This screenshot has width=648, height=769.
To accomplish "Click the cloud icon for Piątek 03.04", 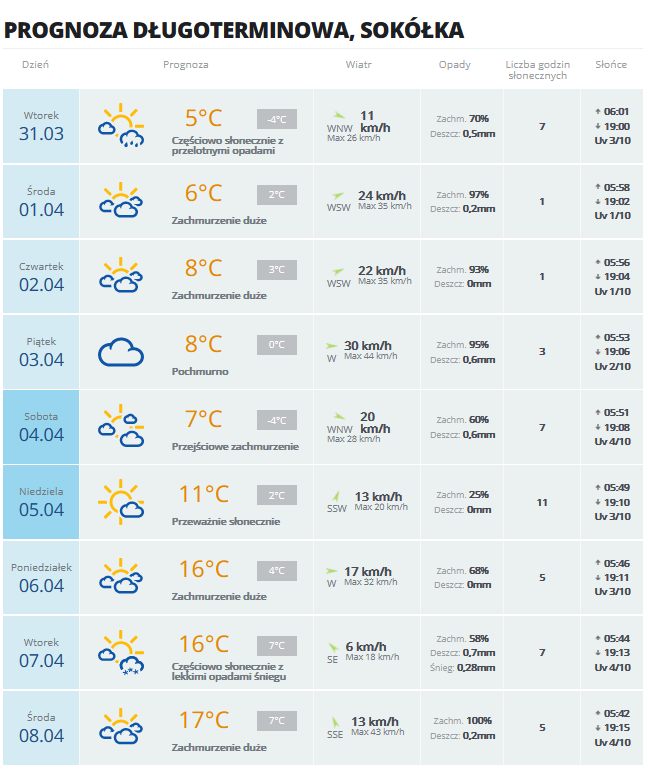I will (x=121, y=352).
